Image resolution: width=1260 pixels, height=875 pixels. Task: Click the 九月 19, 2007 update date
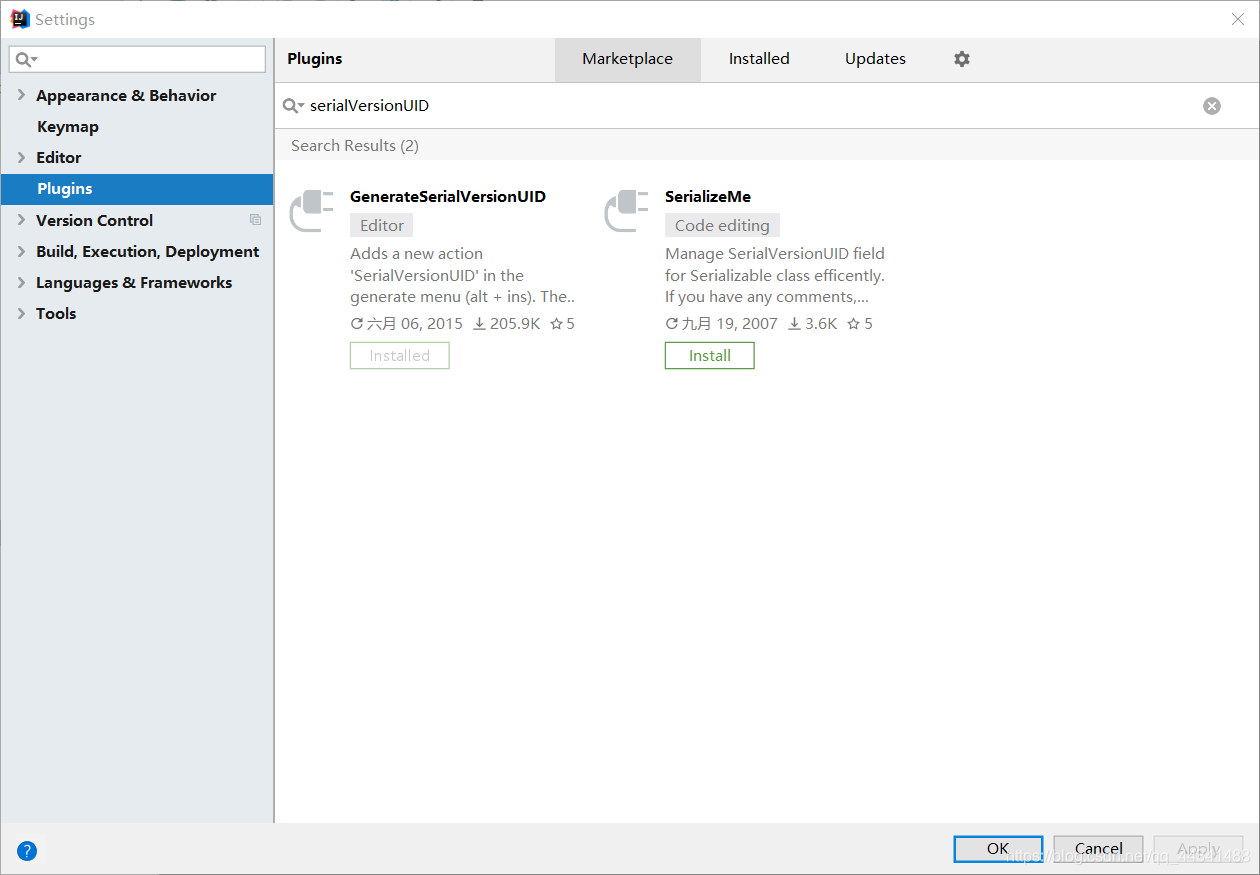pyautogui.click(x=722, y=324)
